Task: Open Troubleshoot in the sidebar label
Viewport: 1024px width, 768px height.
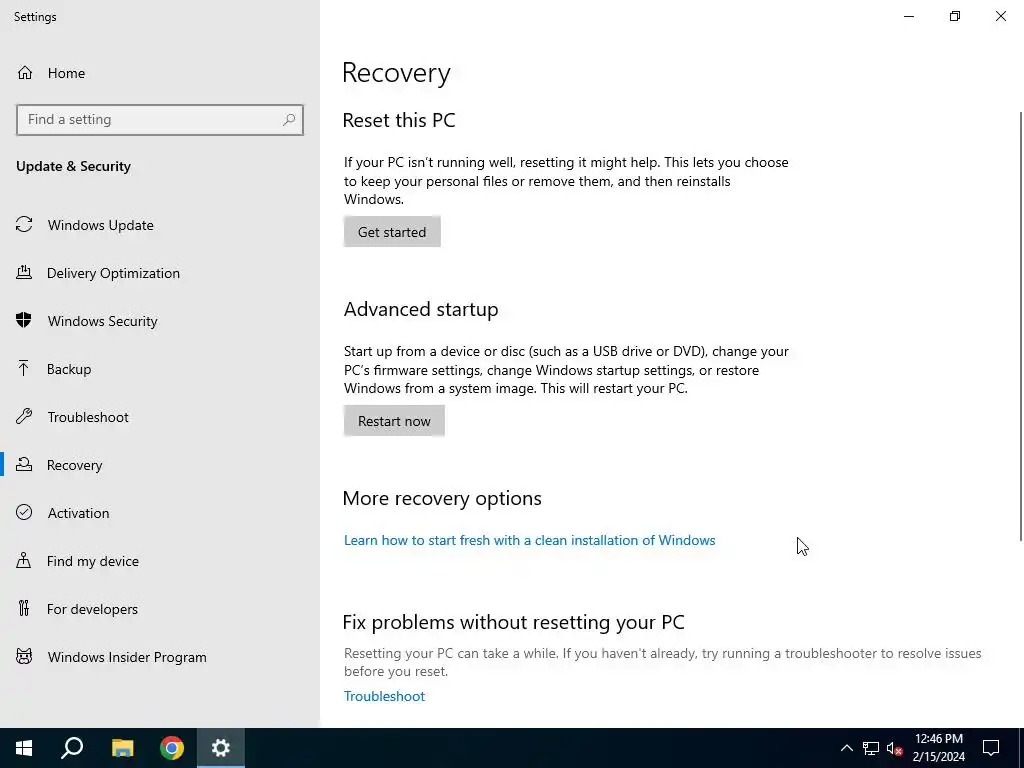Action: 88,417
